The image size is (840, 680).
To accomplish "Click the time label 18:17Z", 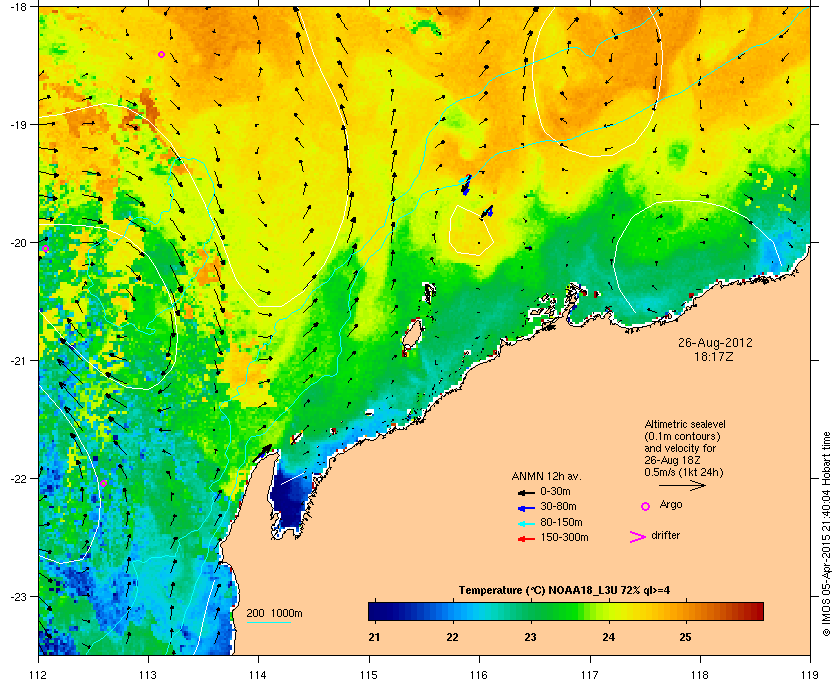I will pyautogui.click(x=714, y=356).
